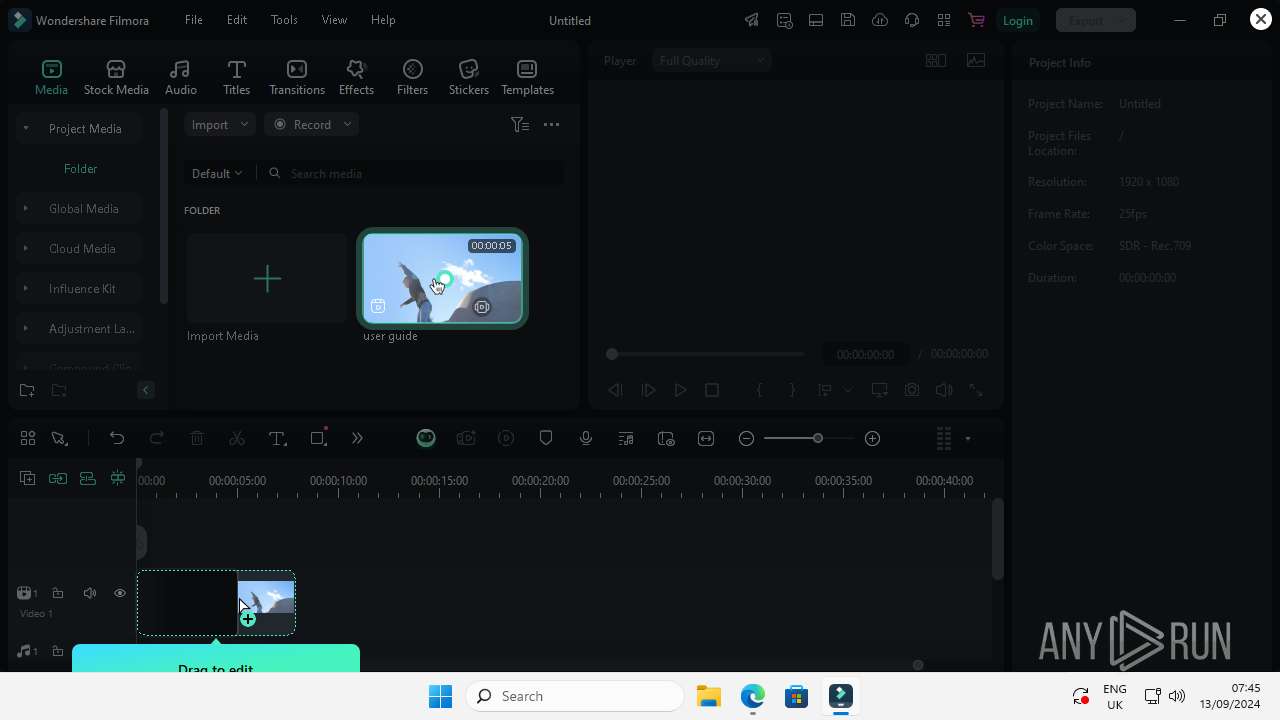The height and width of the screenshot is (720, 1280).
Task: Click the Voiceover microphone icon
Action: click(586, 438)
